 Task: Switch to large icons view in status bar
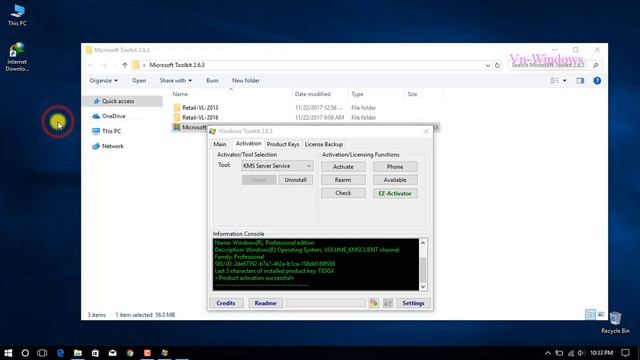point(601,314)
